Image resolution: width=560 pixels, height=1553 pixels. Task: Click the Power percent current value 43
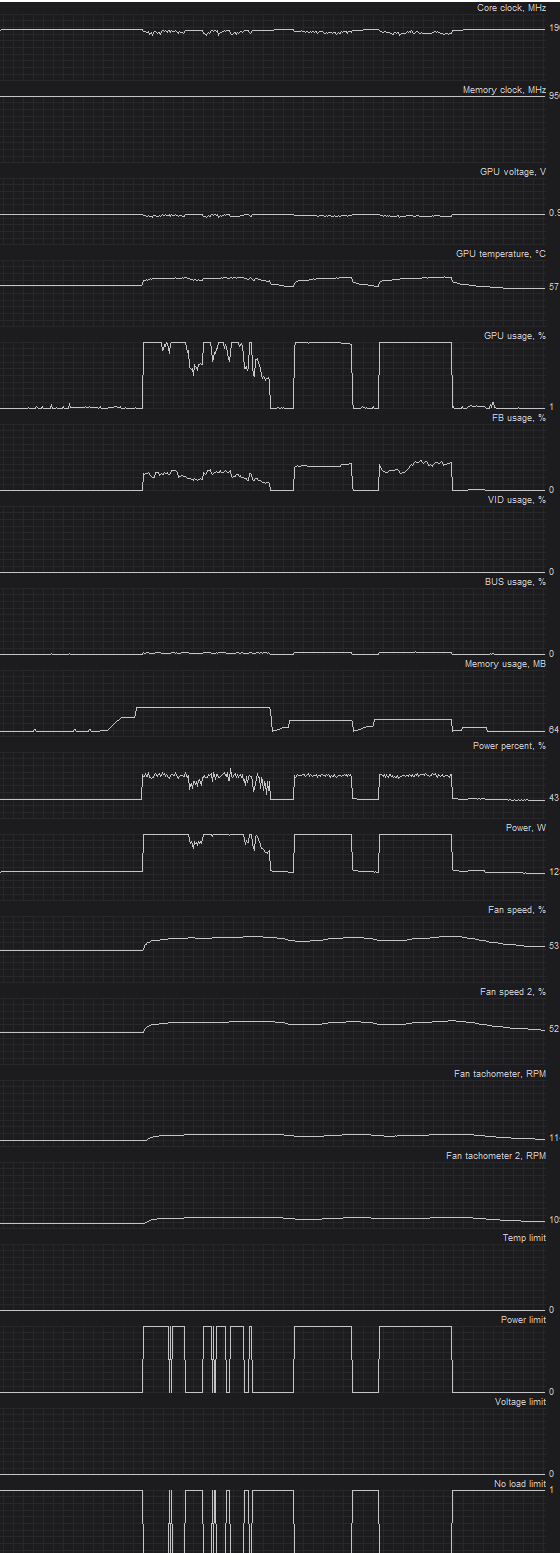554,798
